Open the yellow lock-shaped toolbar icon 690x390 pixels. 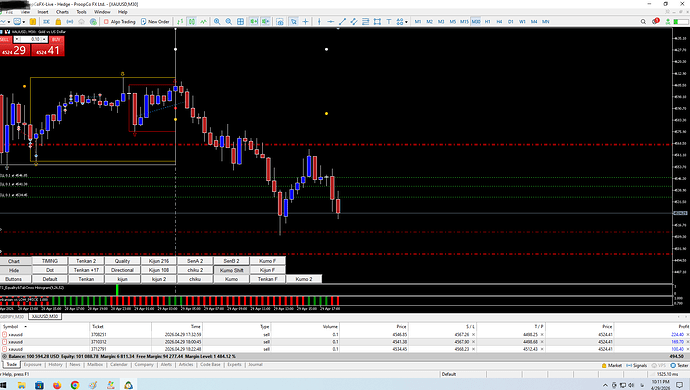[58, 22]
